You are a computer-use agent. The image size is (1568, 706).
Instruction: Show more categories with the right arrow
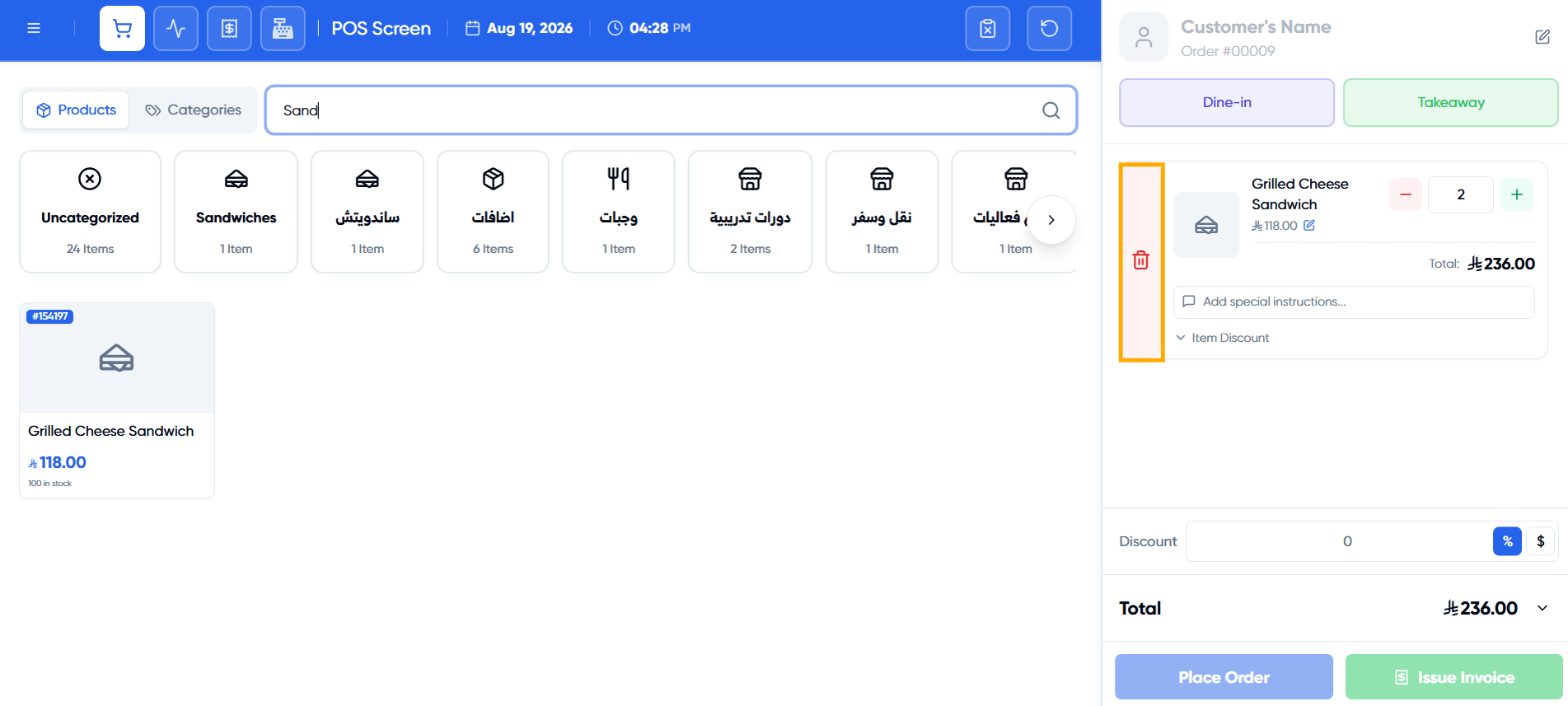click(1051, 220)
